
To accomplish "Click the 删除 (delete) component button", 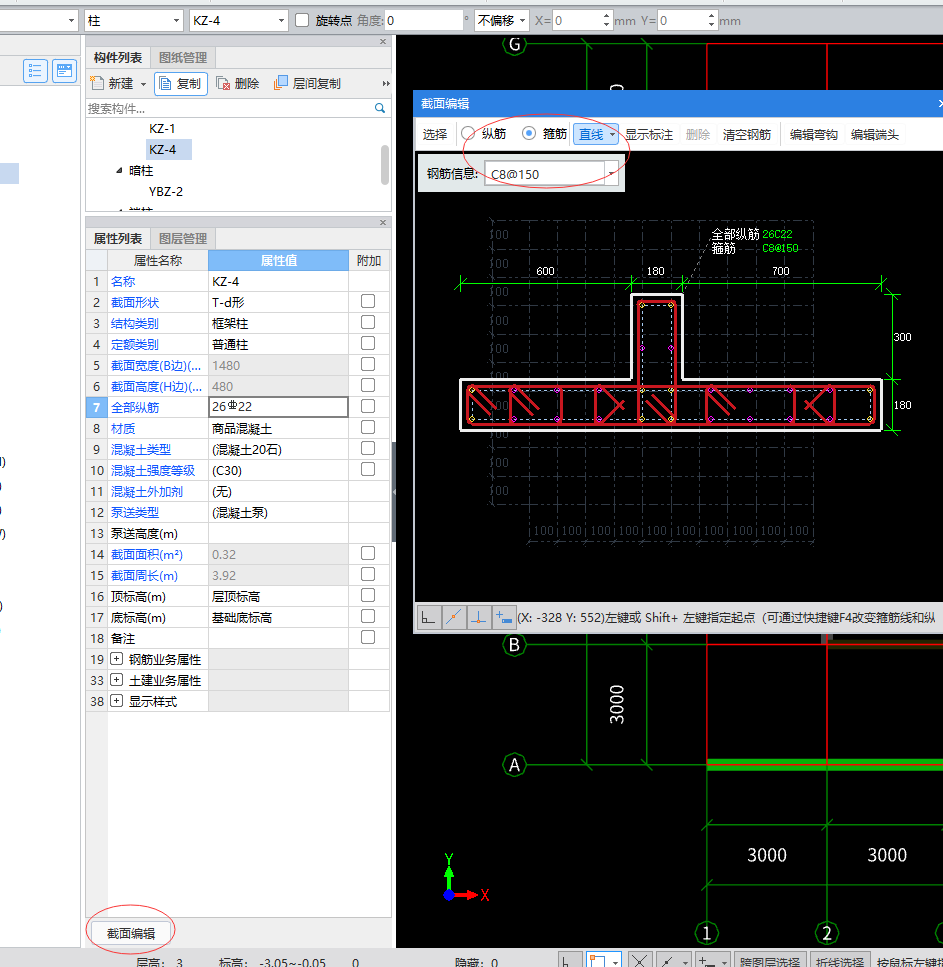I will (238, 84).
